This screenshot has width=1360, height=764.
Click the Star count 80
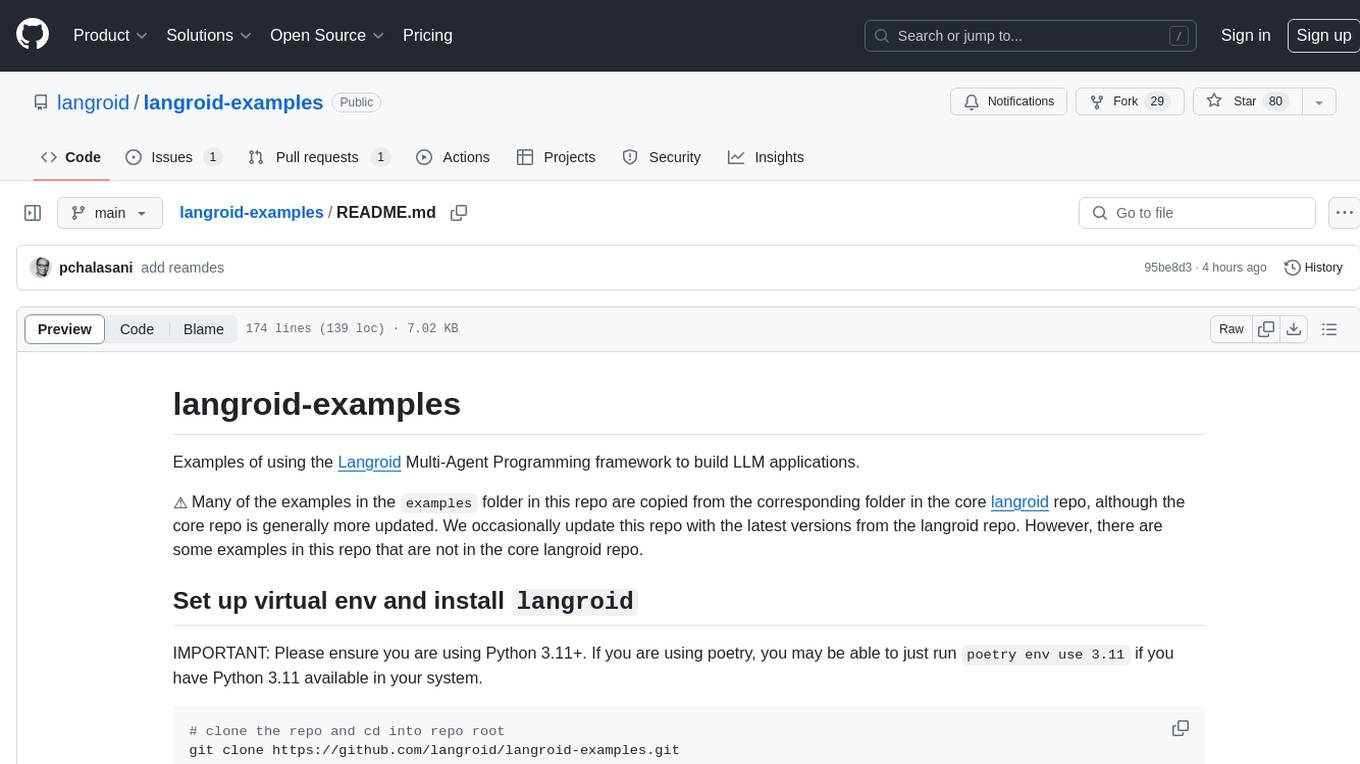[x=1275, y=102]
